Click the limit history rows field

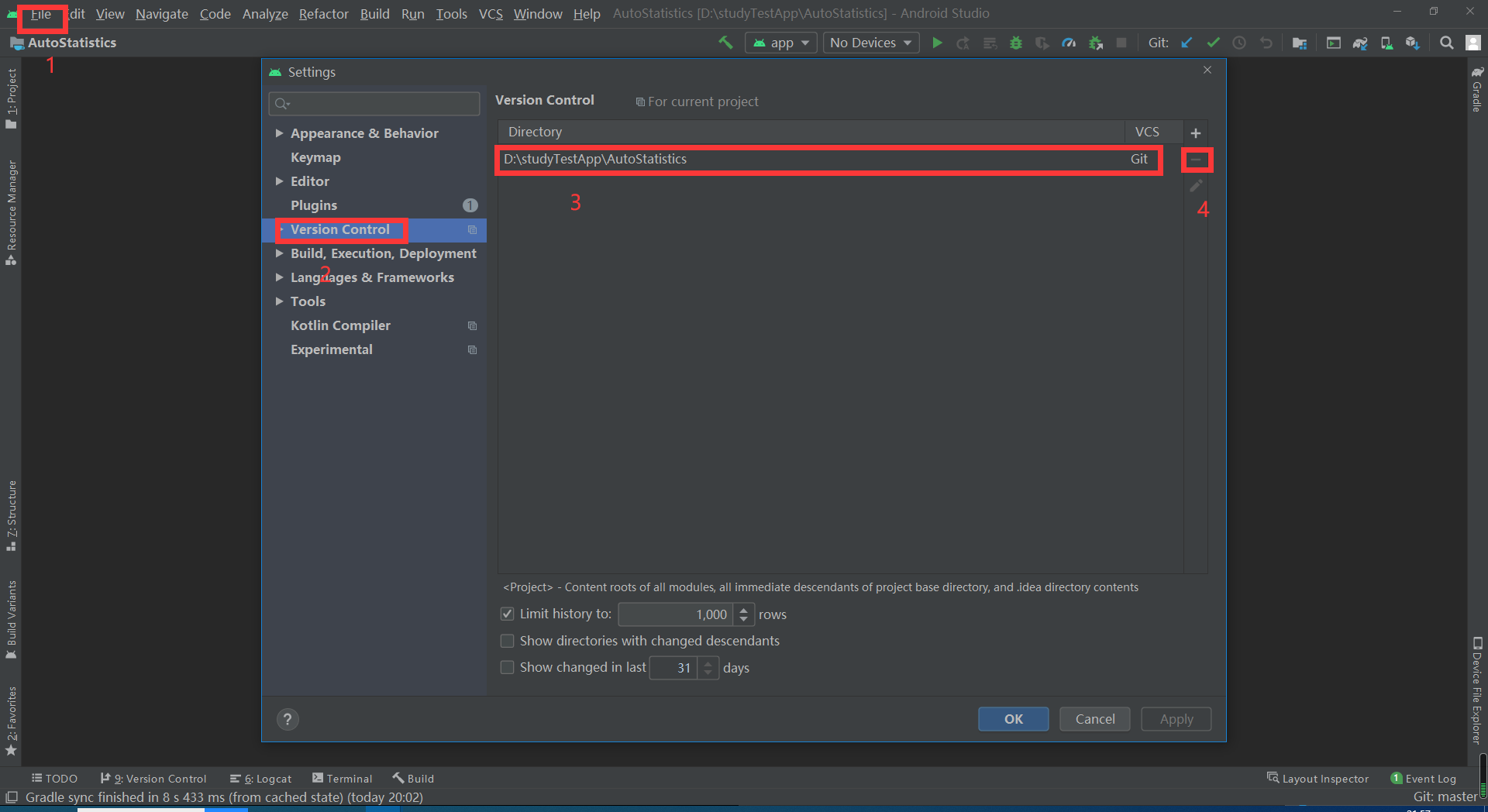675,614
